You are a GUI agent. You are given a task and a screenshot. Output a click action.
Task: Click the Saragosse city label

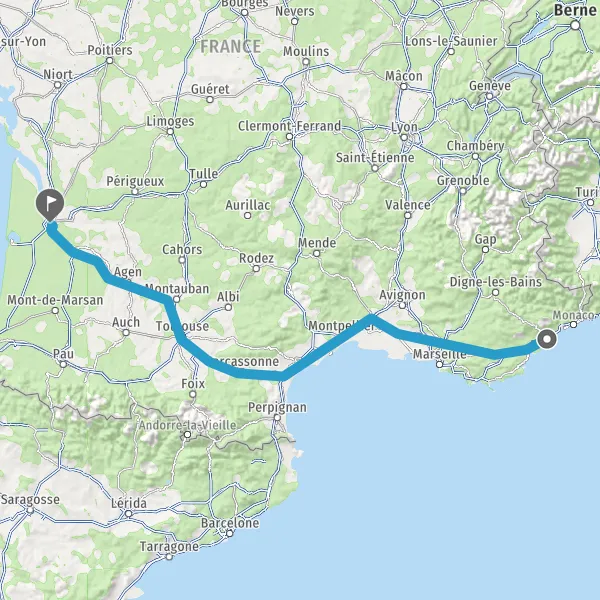30,500
